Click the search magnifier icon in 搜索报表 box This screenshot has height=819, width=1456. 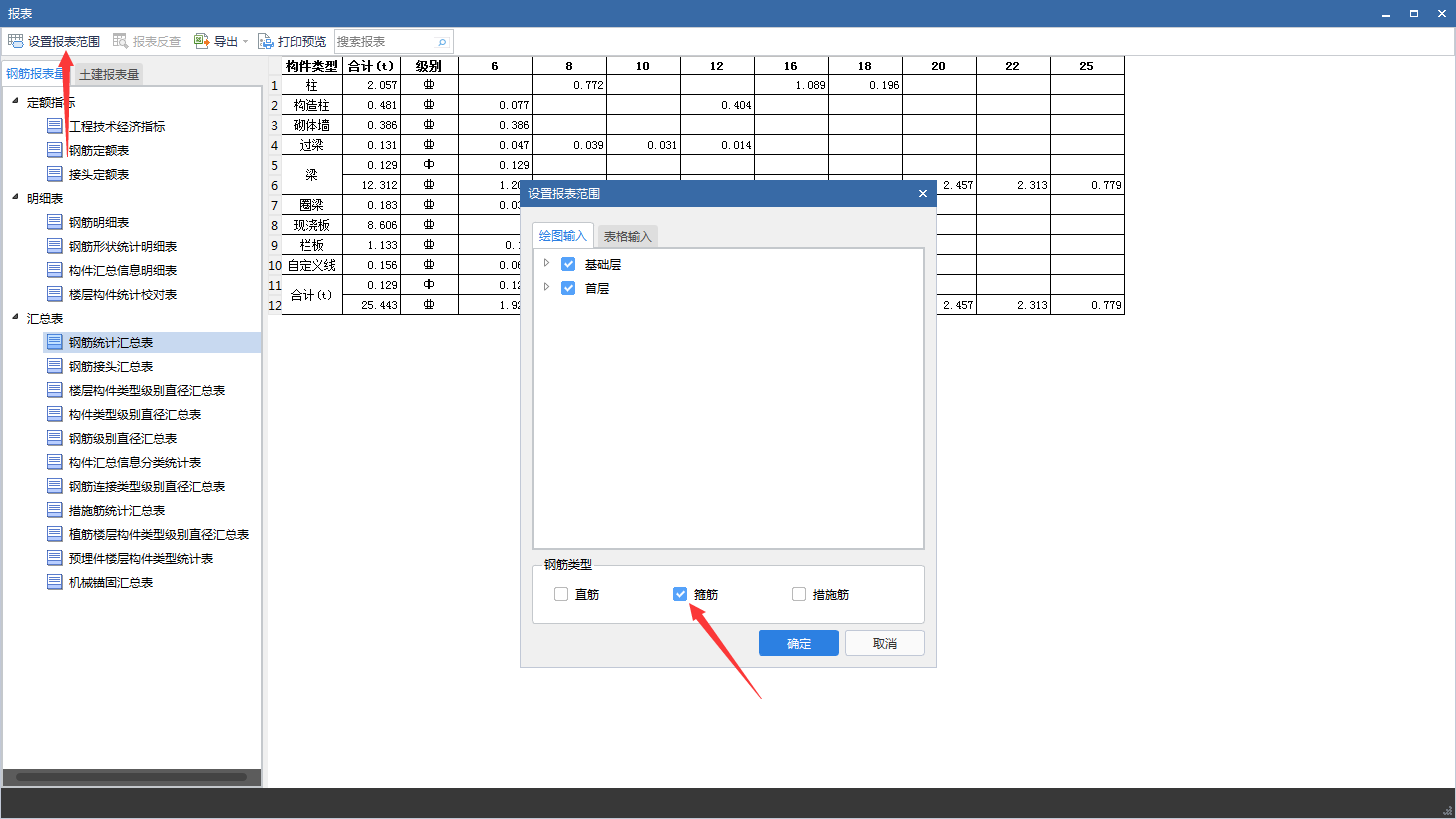point(442,42)
